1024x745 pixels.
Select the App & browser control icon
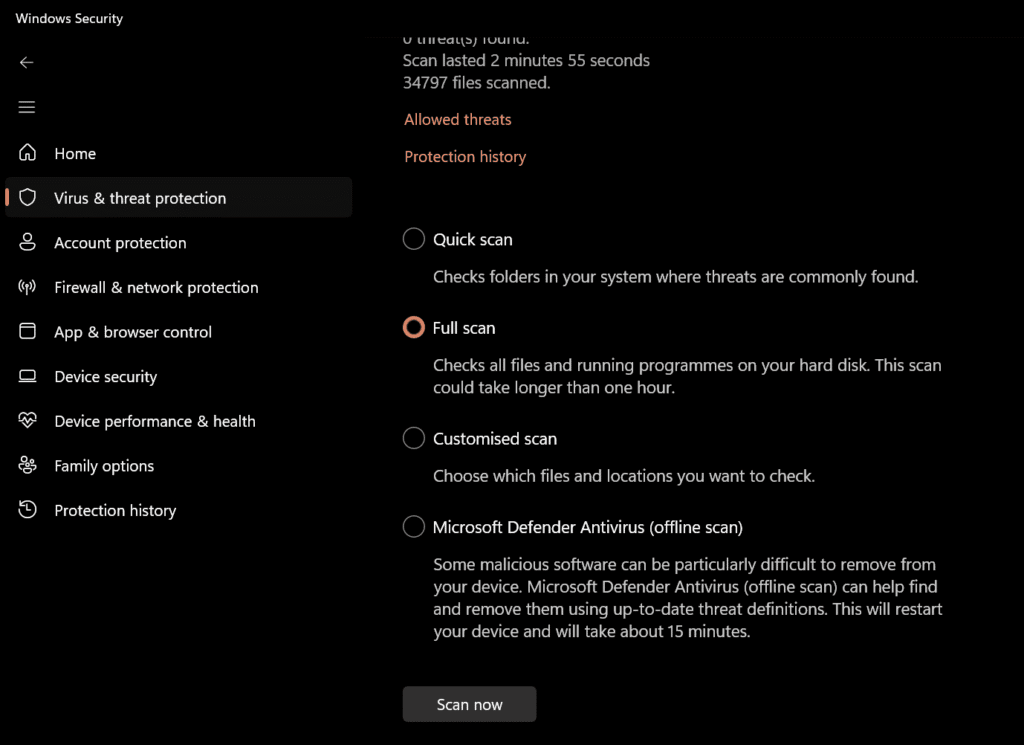(26, 331)
